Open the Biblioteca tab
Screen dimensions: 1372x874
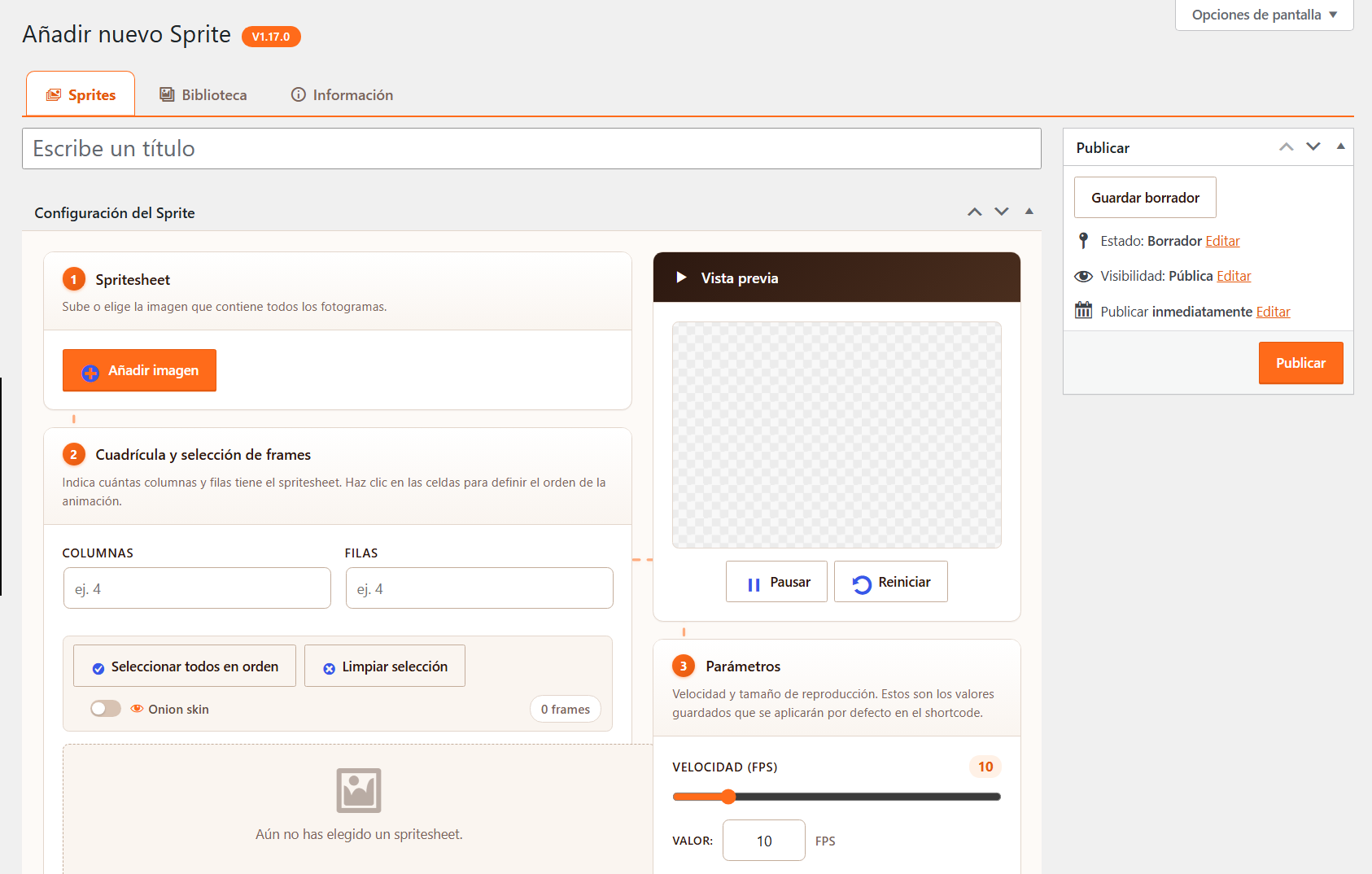(203, 94)
